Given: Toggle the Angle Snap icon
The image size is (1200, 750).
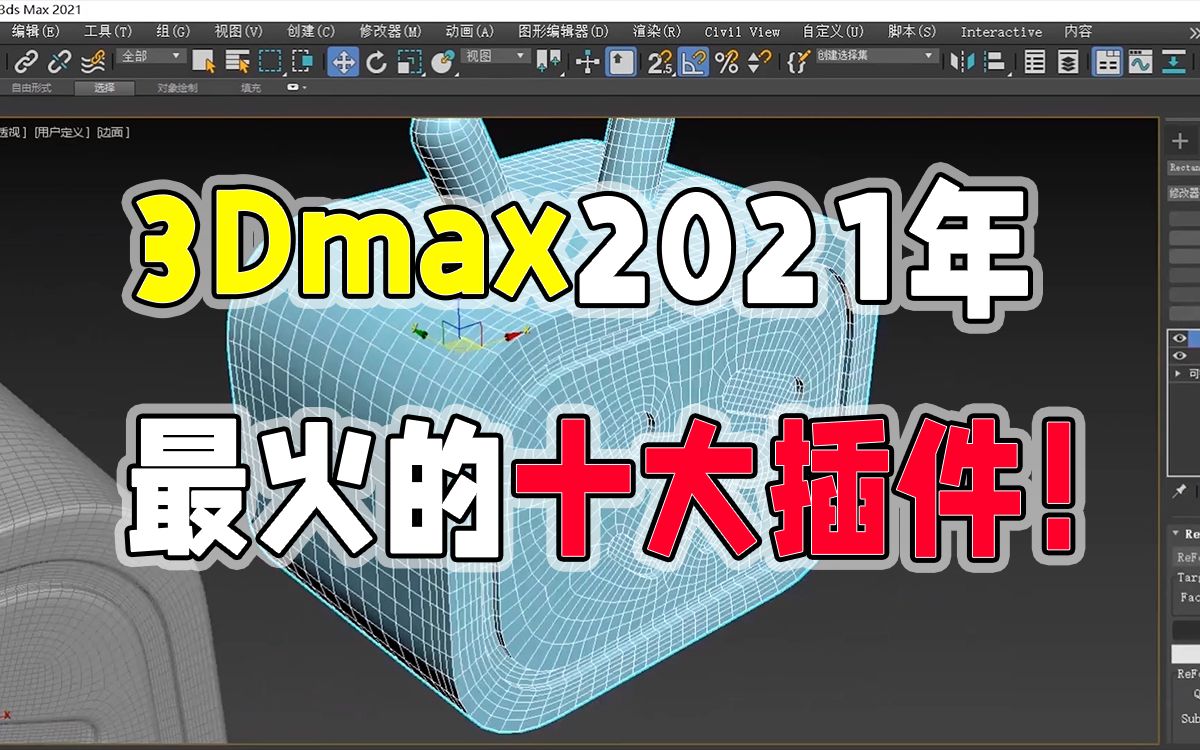Looking at the screenshot, I should point(693,62).
